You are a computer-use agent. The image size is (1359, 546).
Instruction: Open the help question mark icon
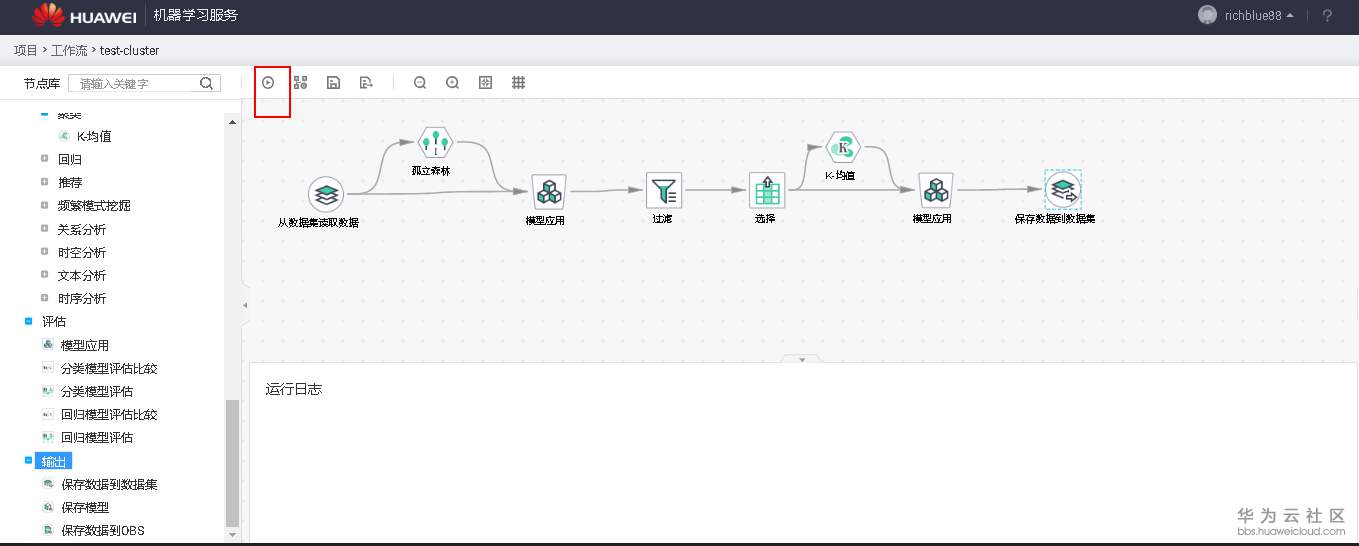coord(1327,15)
